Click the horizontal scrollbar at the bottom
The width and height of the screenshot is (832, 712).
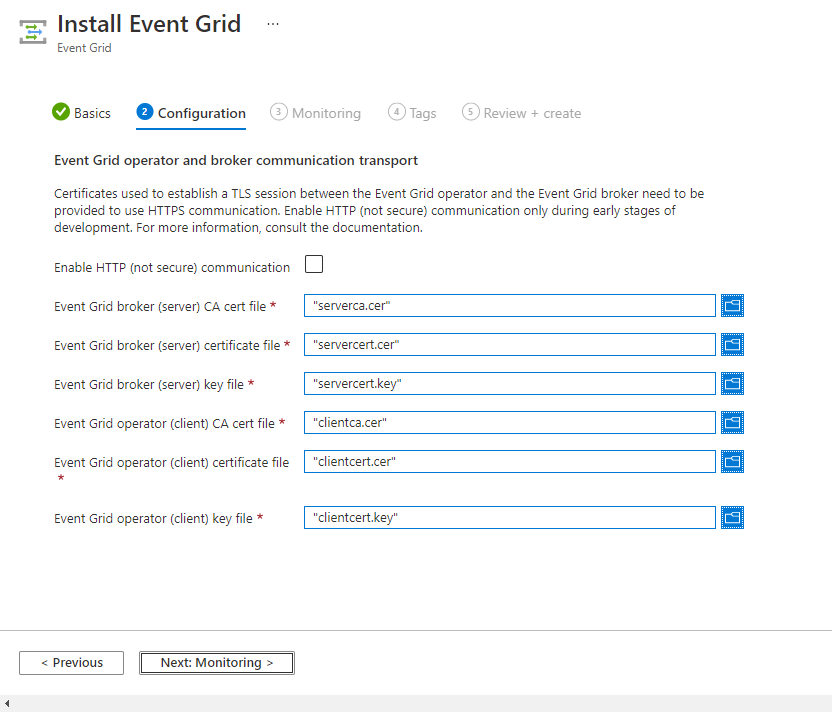pyautogui.click(x=416, y=704)
